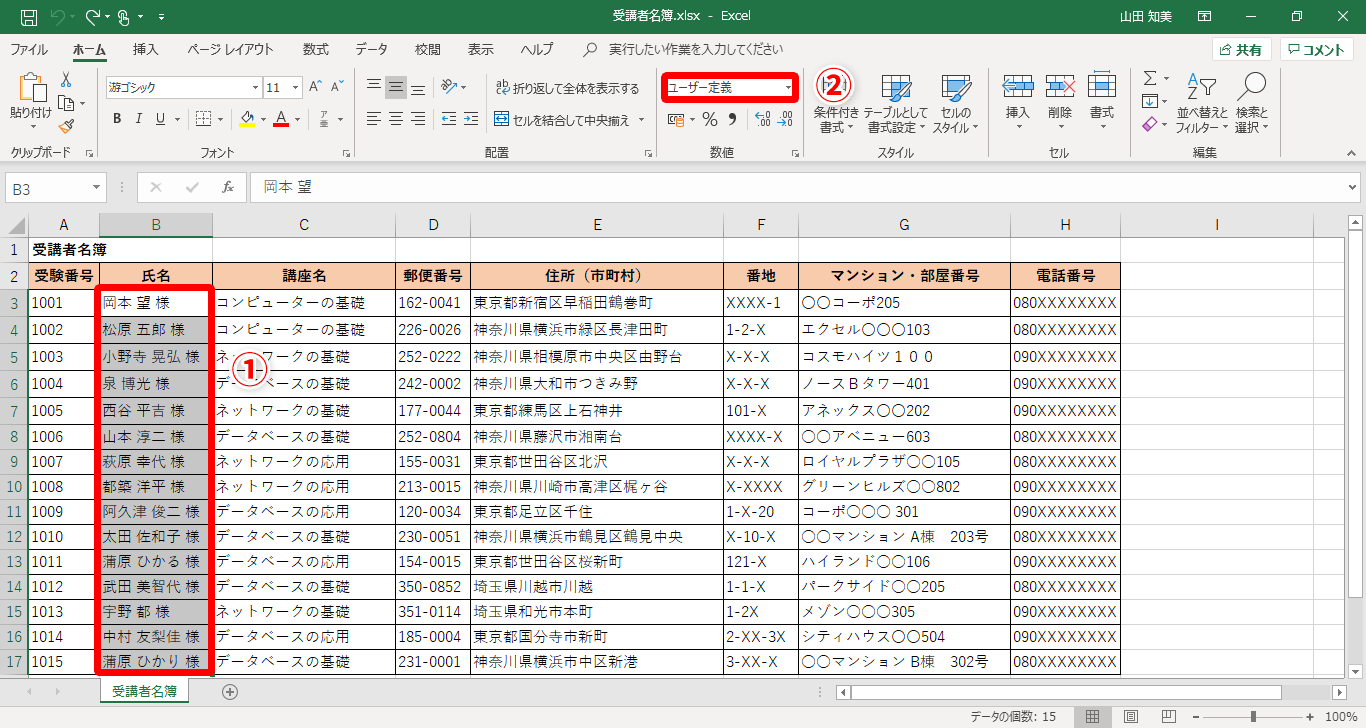Save the workbook with the floppy disk icon
Image resolution: width=1366 pixels, height=728 pixels.
coord(29,17)
